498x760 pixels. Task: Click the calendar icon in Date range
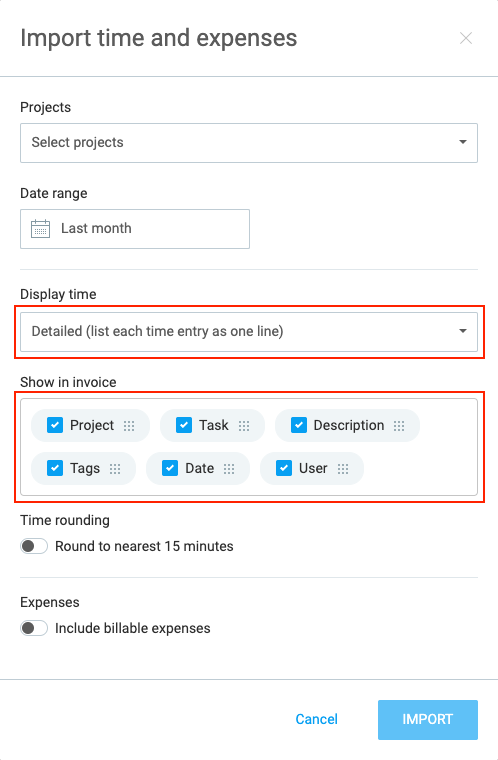[40, 228]
